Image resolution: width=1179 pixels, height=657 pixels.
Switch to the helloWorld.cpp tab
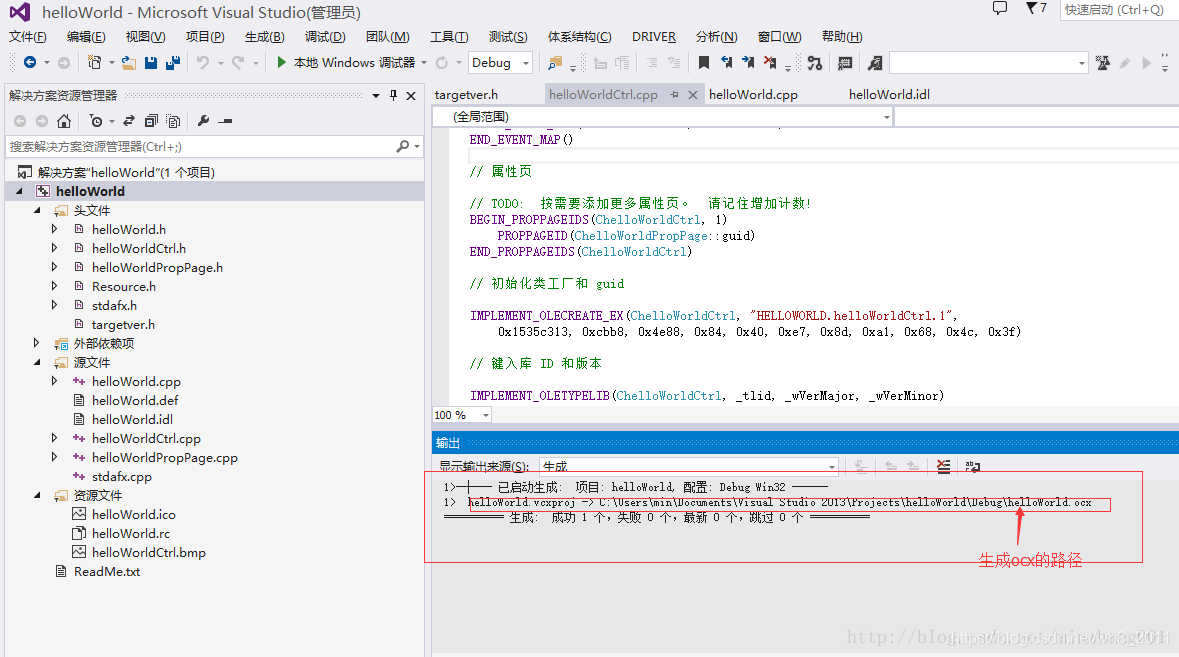pos(753,95)
